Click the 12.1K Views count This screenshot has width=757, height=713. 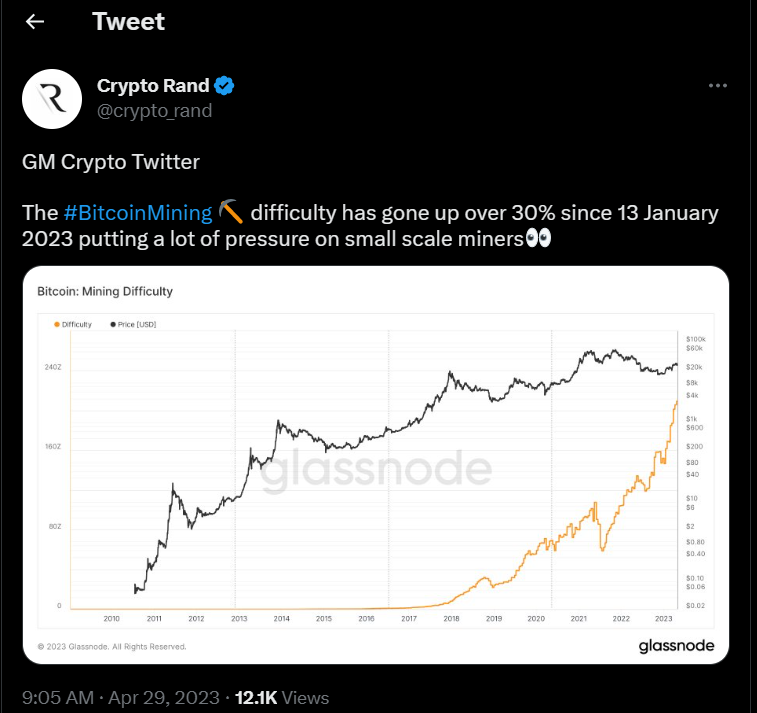click(x=281, y=697)
